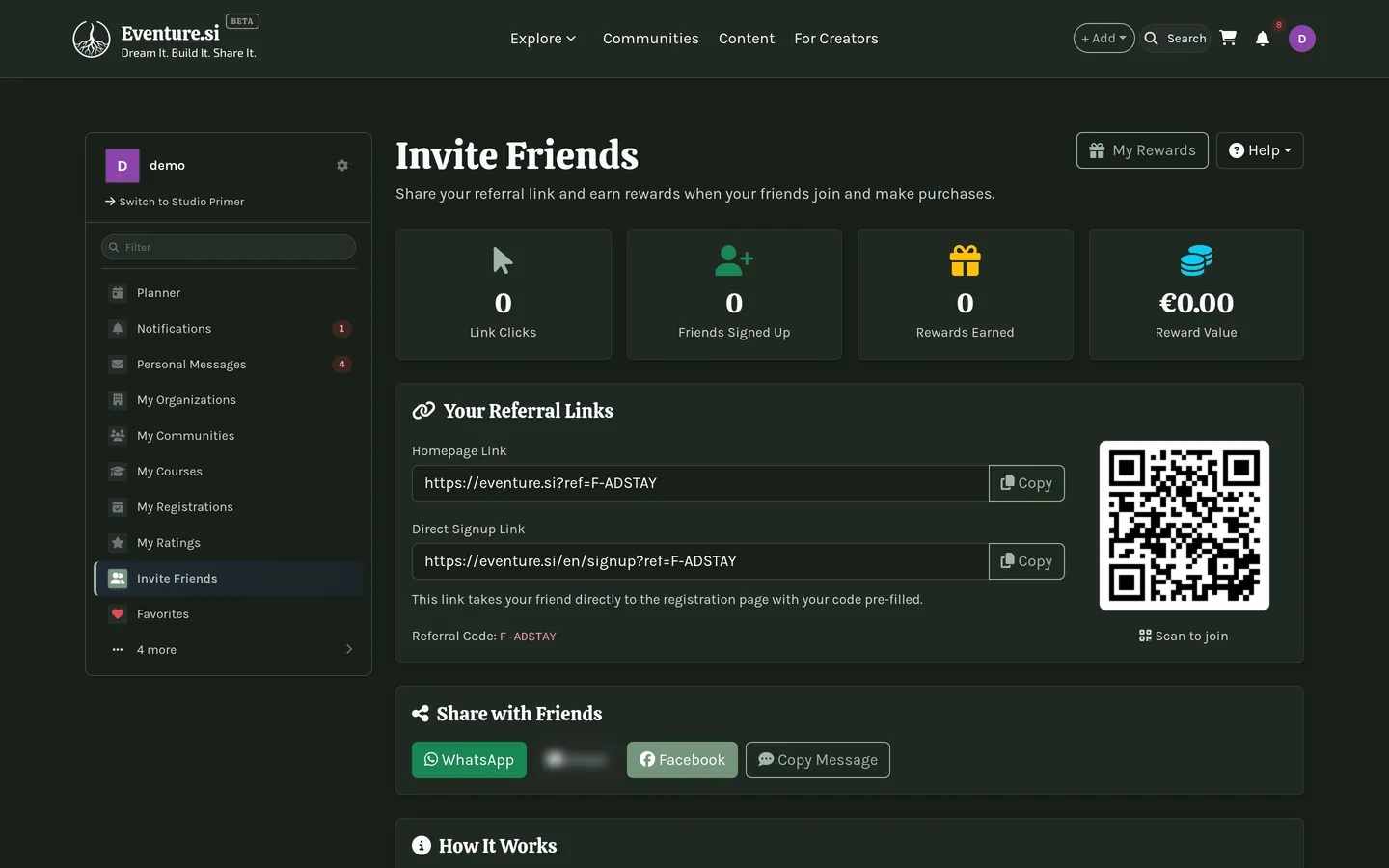Open the shopping cart icon
1389x868 pixels.
point(1228,38)
